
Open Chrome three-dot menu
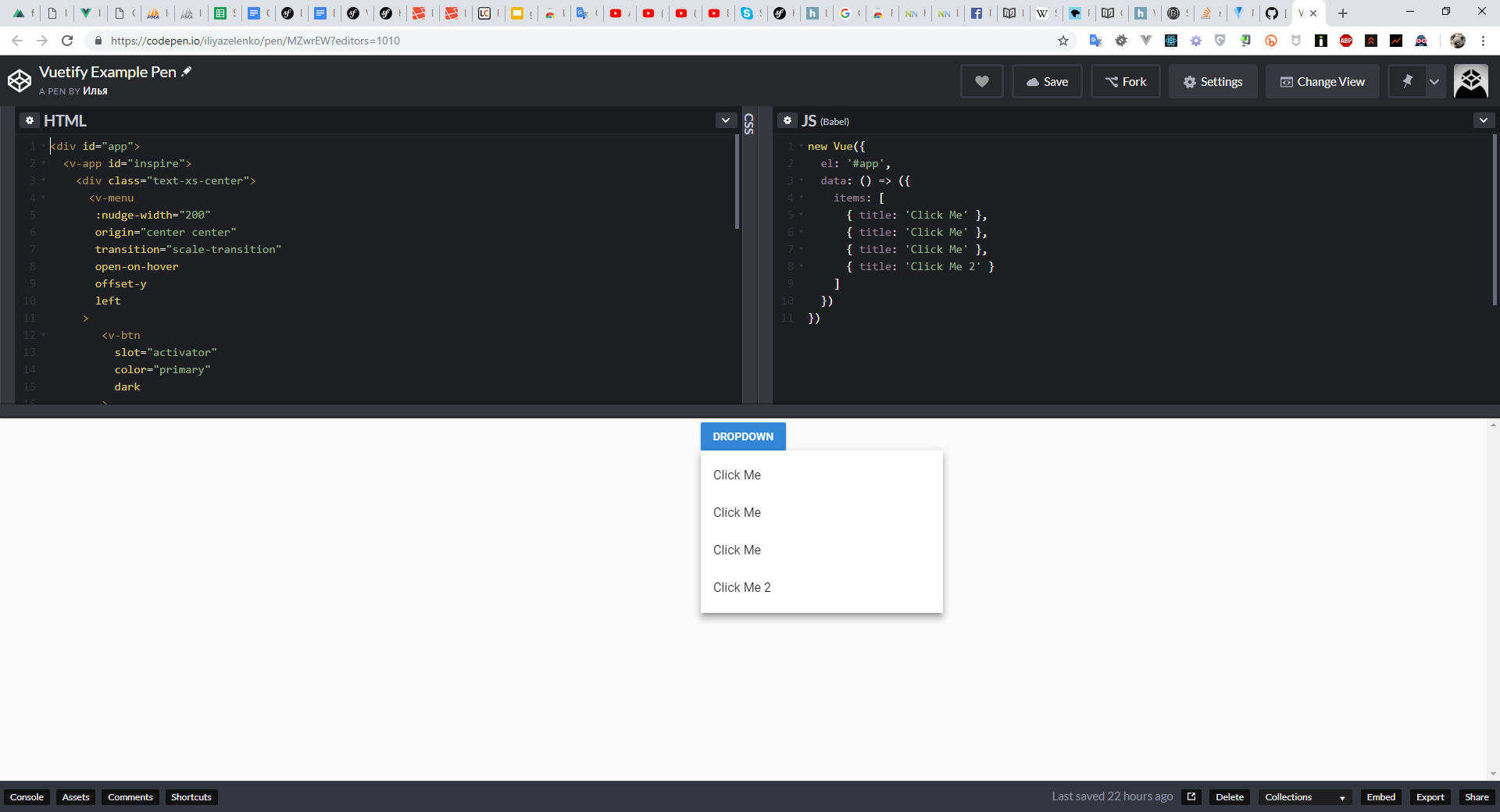(1483, 41)
